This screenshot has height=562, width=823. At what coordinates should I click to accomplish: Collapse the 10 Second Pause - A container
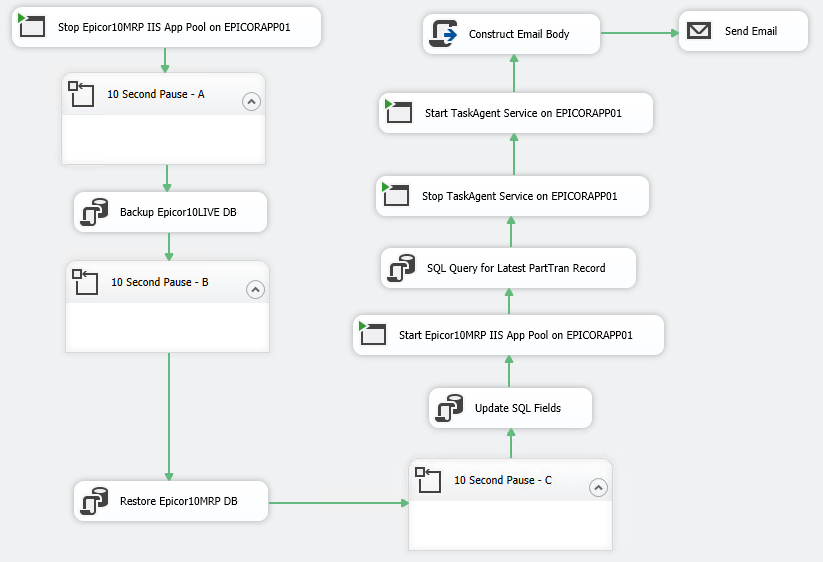point(251,101)
